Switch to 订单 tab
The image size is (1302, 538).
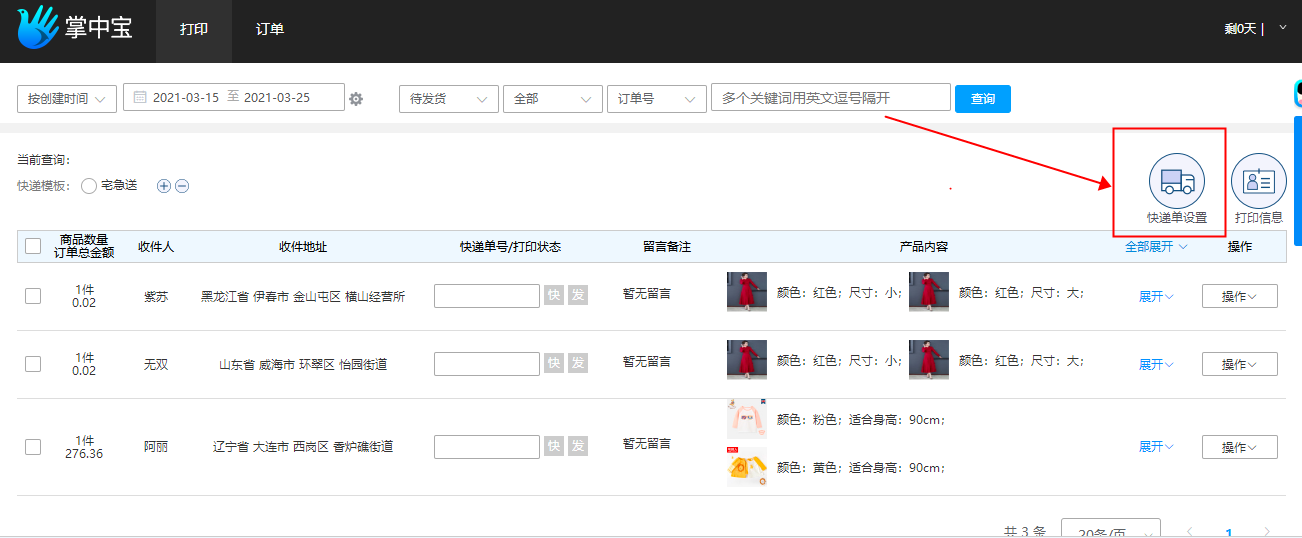pos(270,29)
